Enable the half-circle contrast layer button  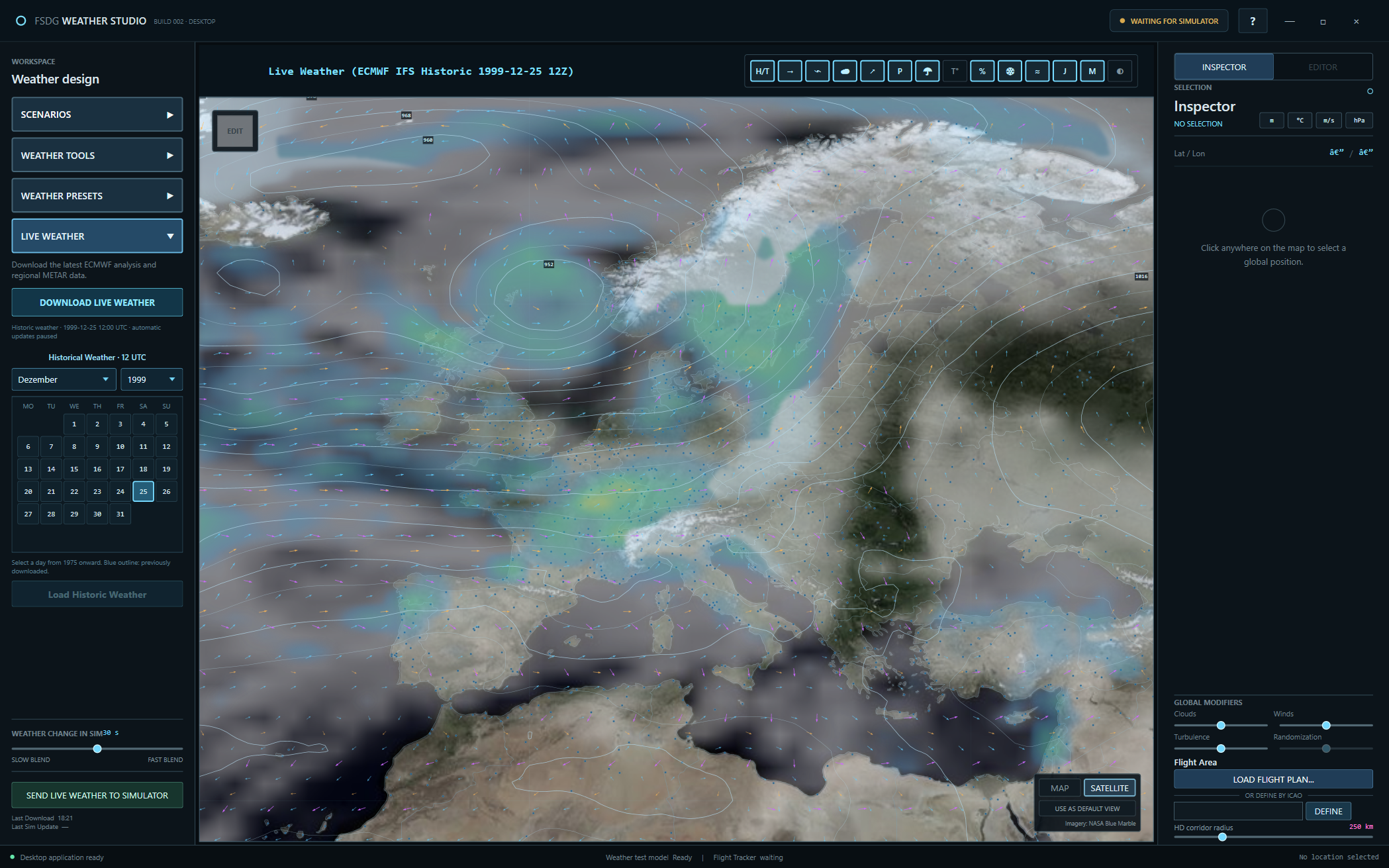pos(1120,72)
